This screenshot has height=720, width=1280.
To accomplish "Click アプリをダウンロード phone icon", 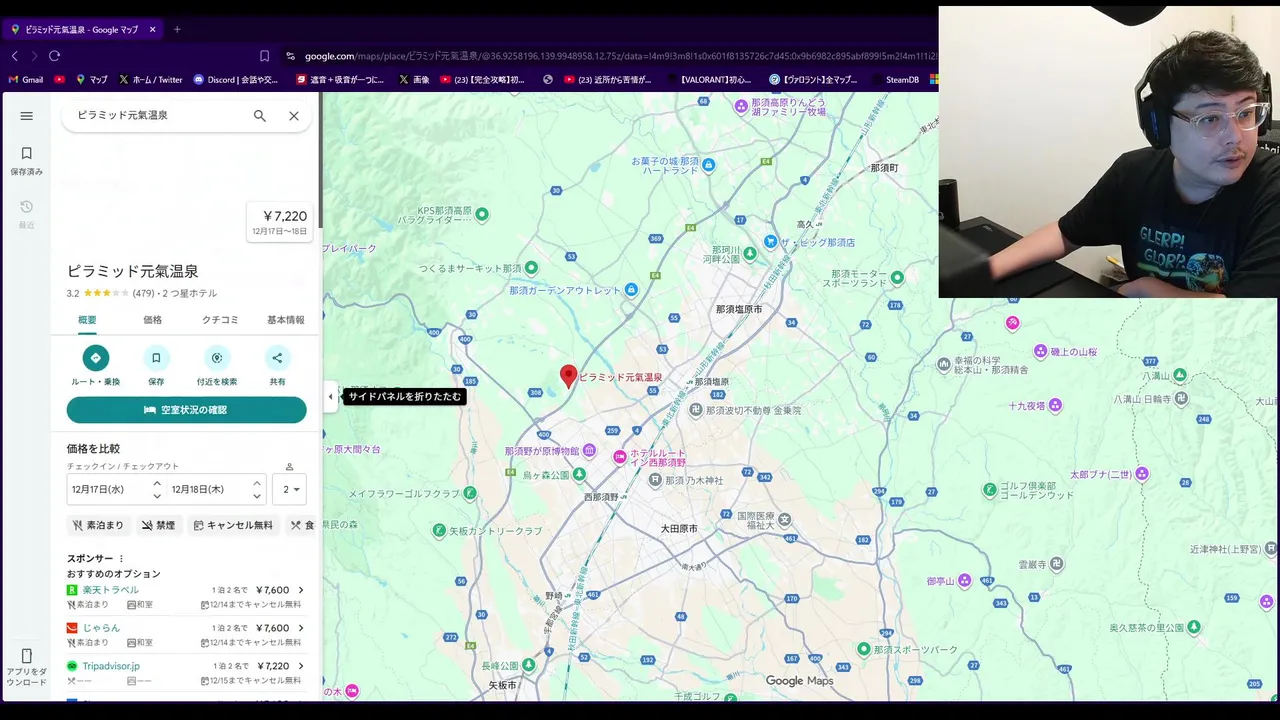I will click(27, 657).
